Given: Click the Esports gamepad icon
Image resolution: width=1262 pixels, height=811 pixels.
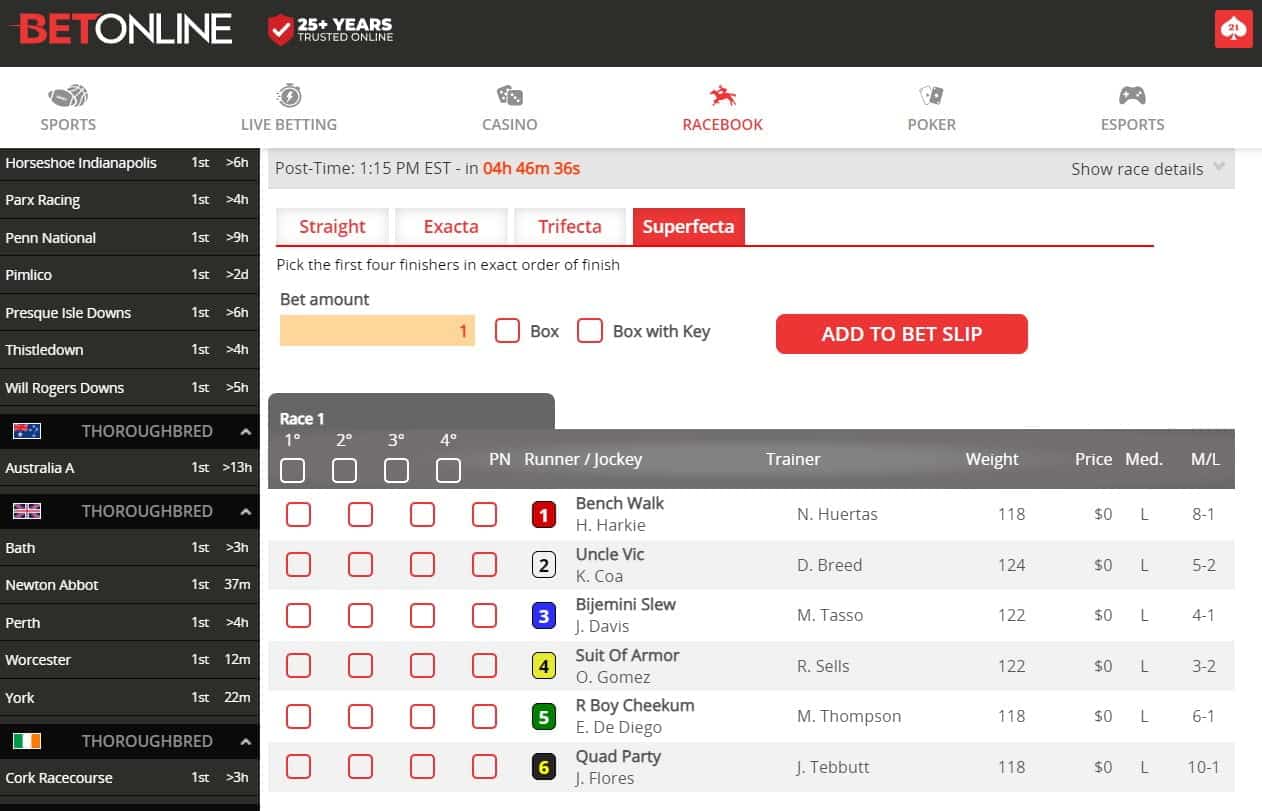Looking at the screenshot, I should tap(1132, 96).
